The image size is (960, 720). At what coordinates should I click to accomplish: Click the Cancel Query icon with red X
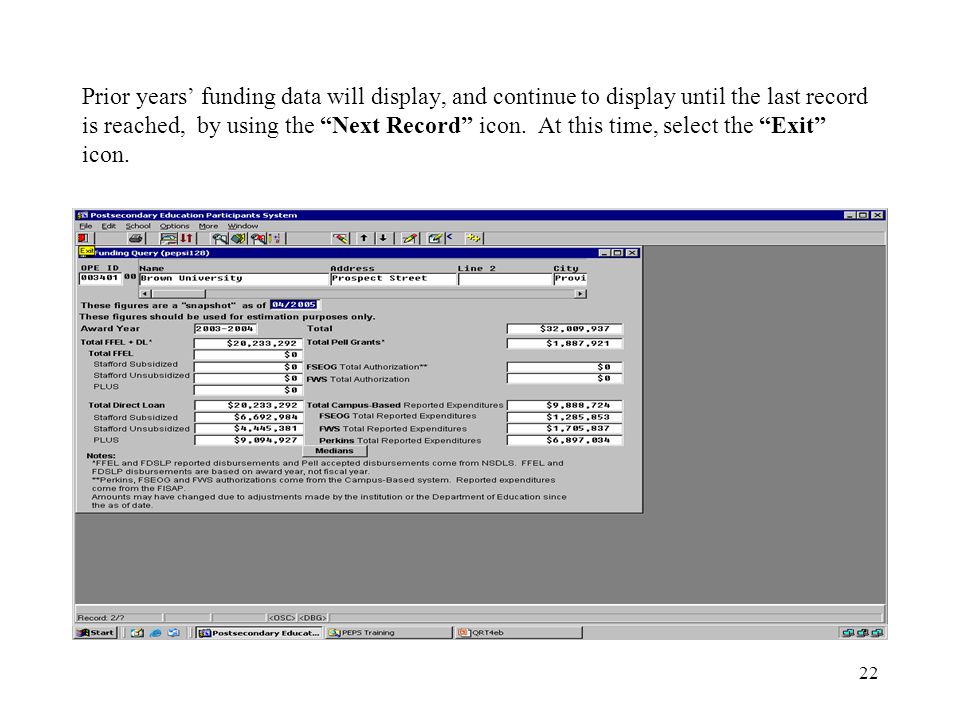[x=258, y=238]
